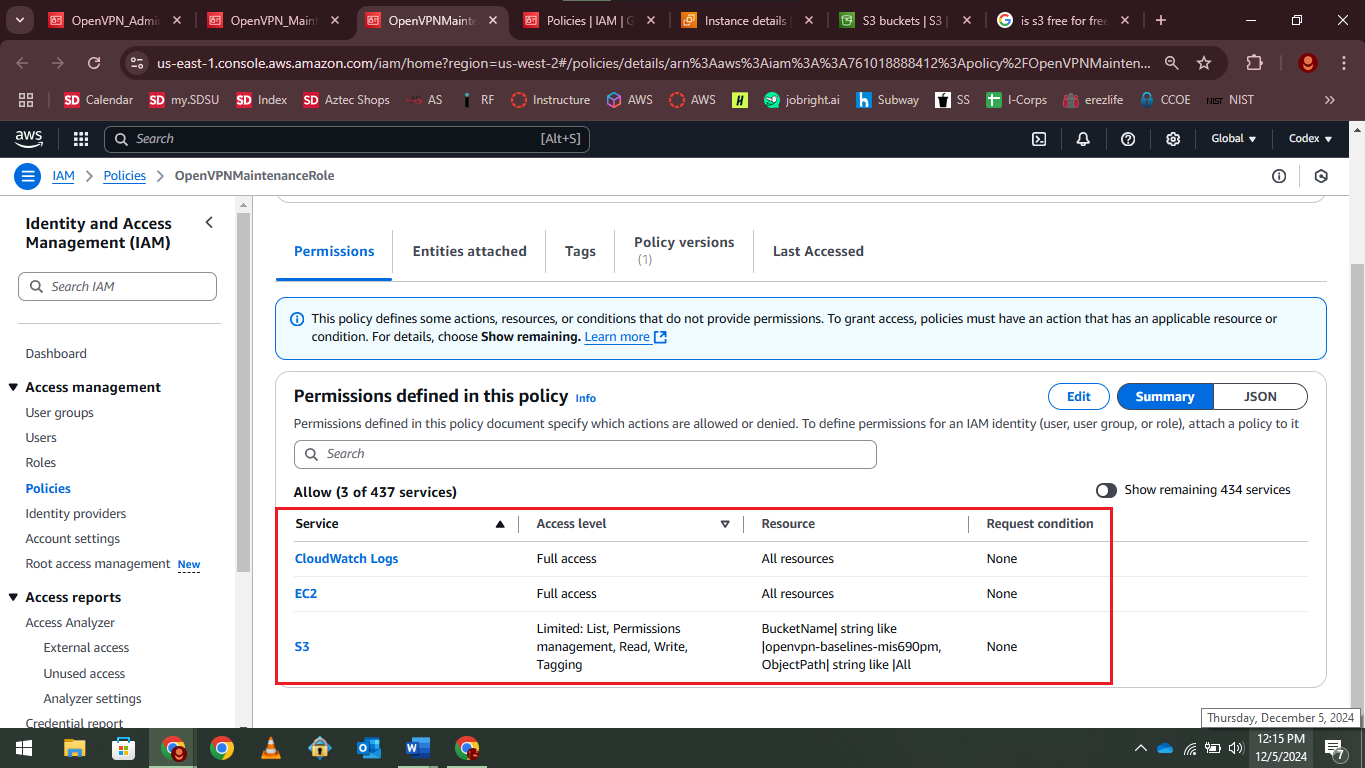Viewport: 1365px width, 768px height.
Task: Follow the Learn more link in the banner
Action: click(x=626, y=337)
